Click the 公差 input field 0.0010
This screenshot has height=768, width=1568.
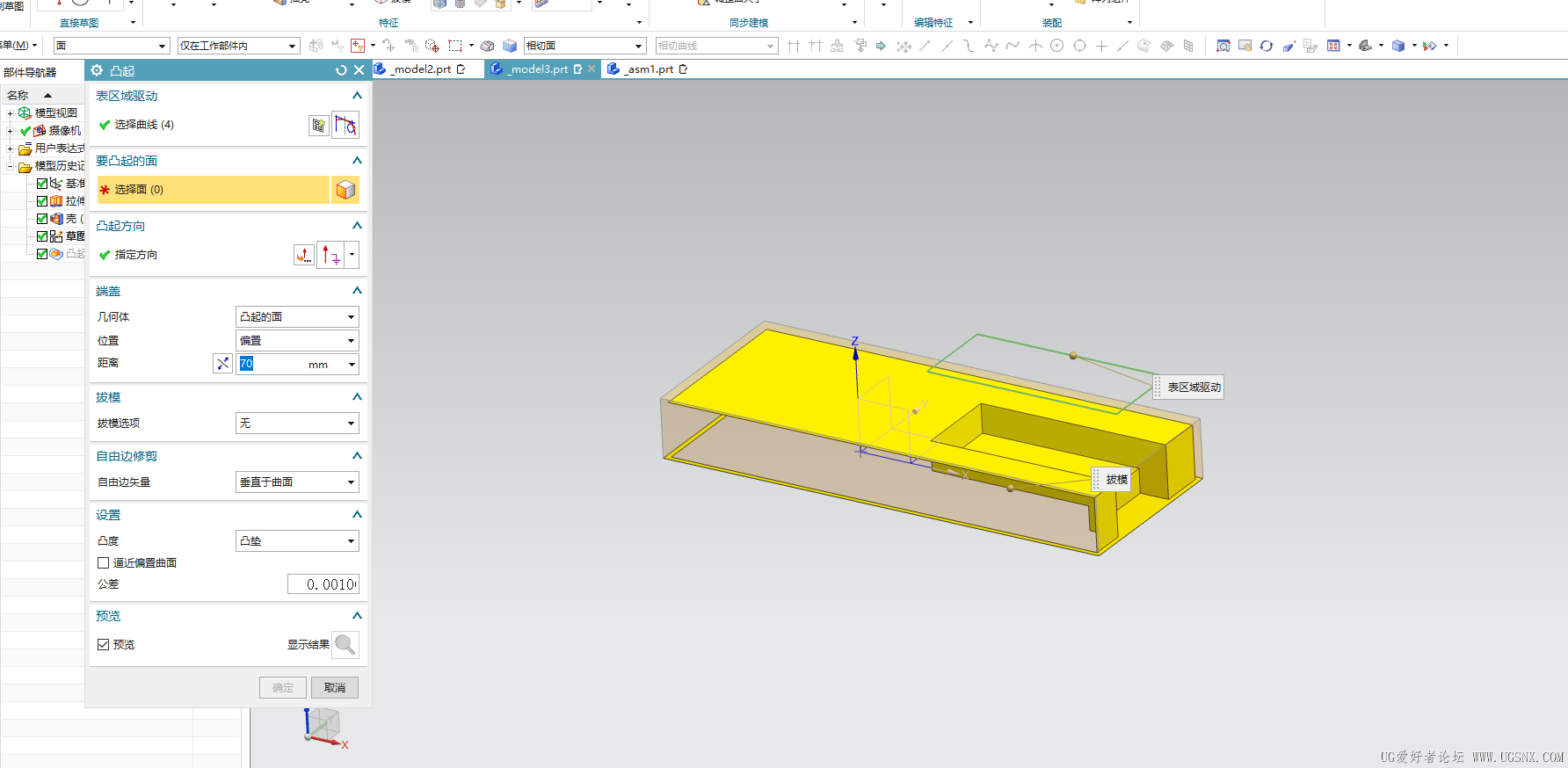[323, 585]
